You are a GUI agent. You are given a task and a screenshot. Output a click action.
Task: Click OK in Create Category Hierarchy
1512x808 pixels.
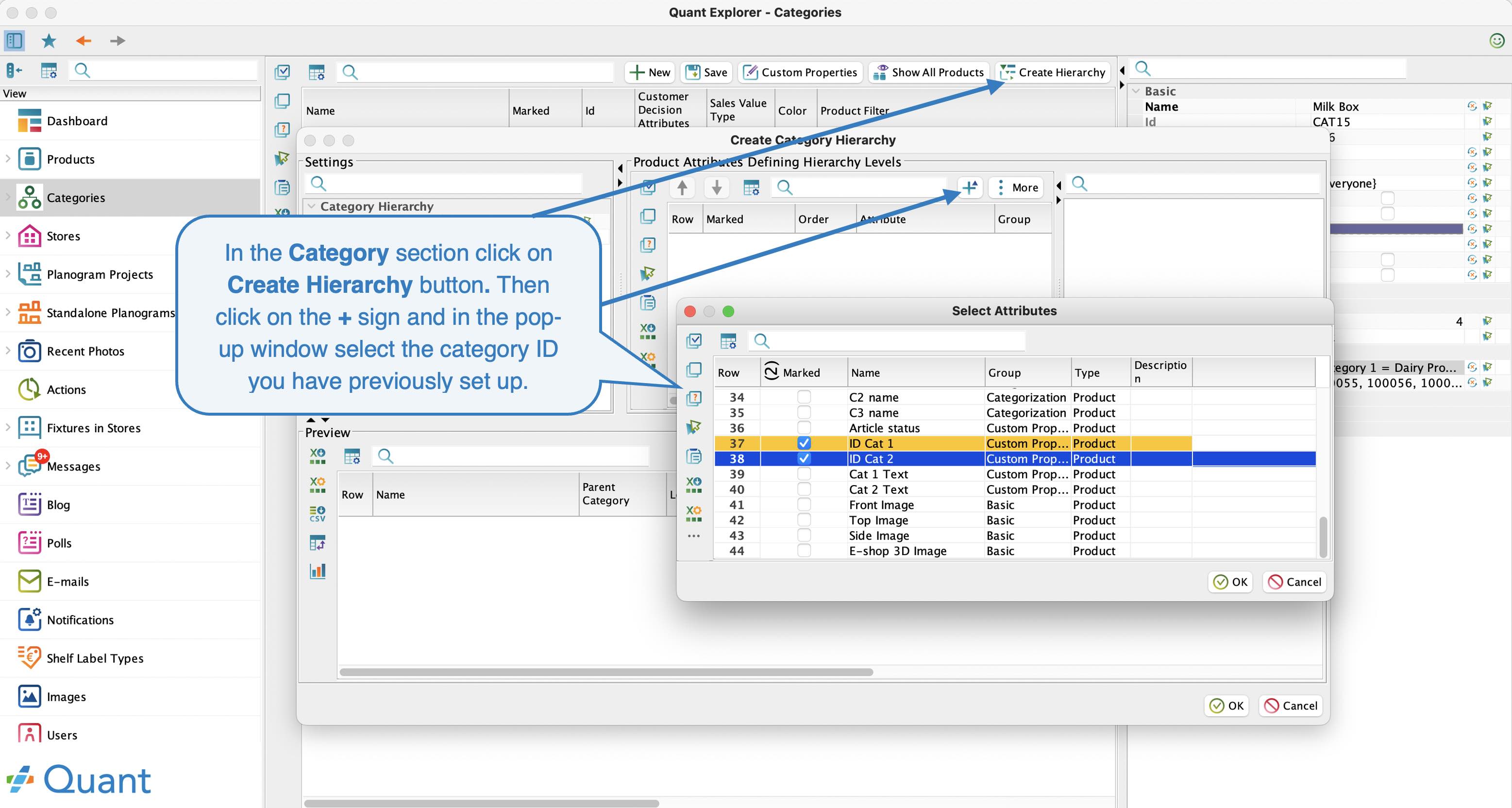1226,706
